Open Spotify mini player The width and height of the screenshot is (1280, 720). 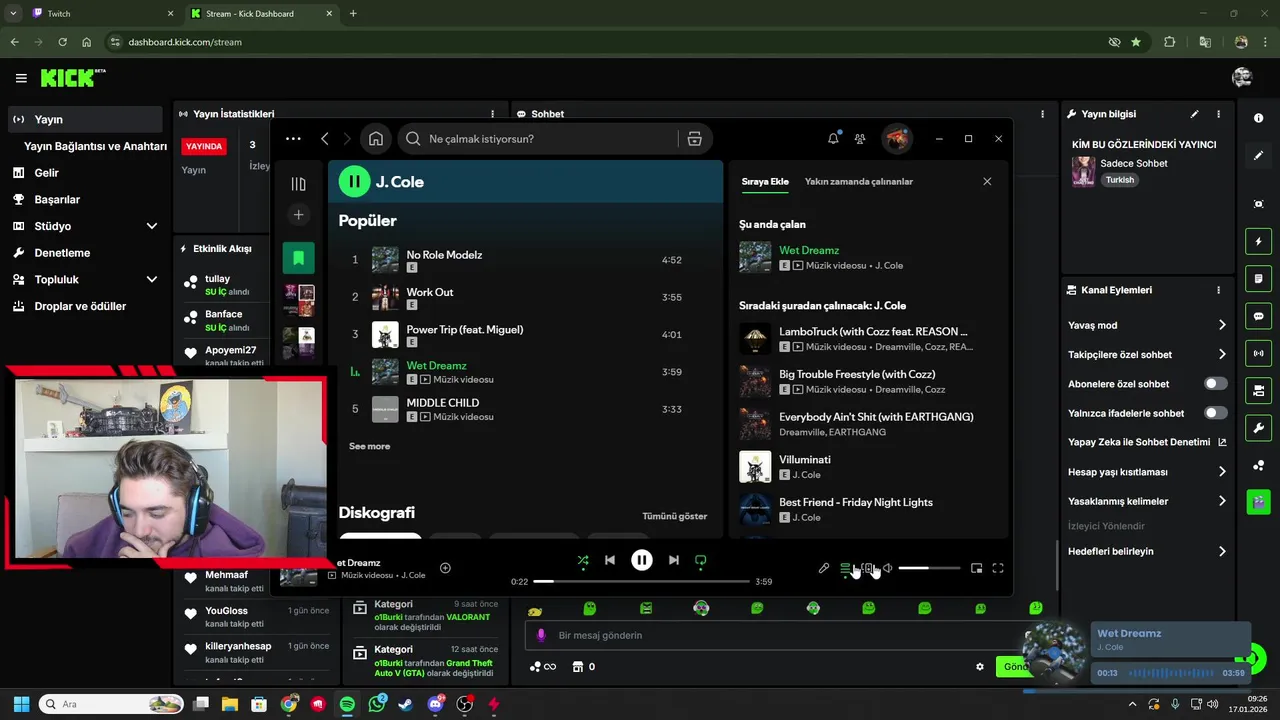977,568
